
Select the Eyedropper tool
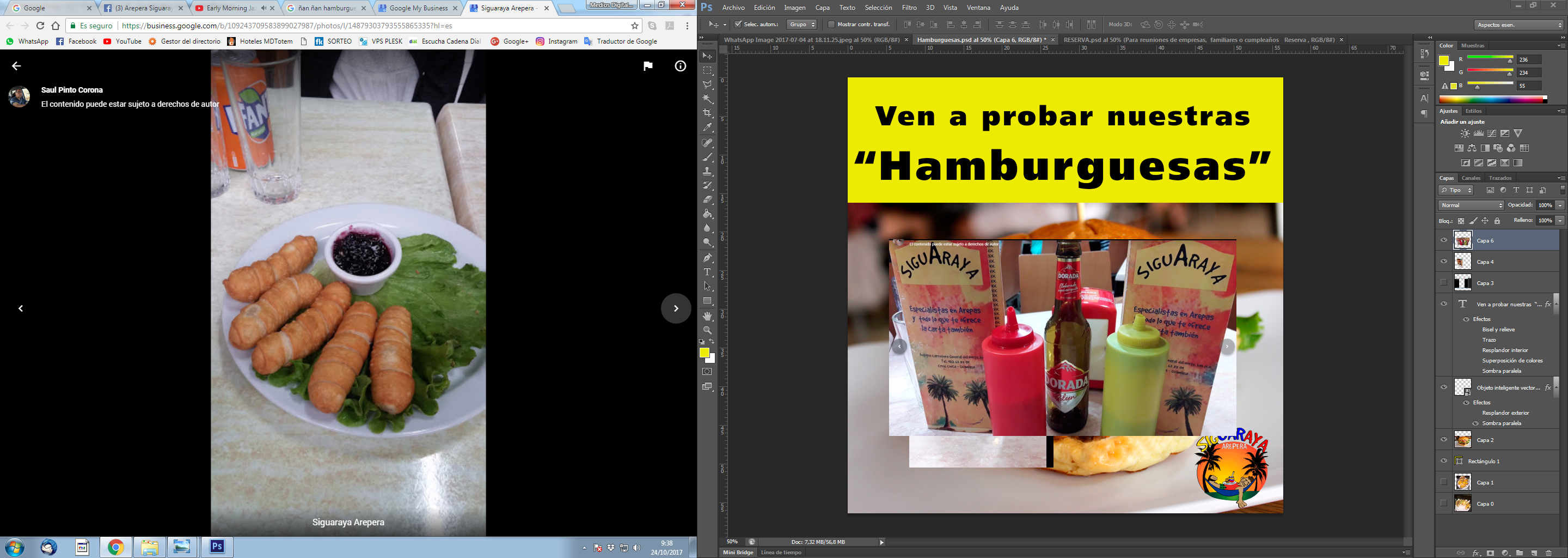pos(707,128)
